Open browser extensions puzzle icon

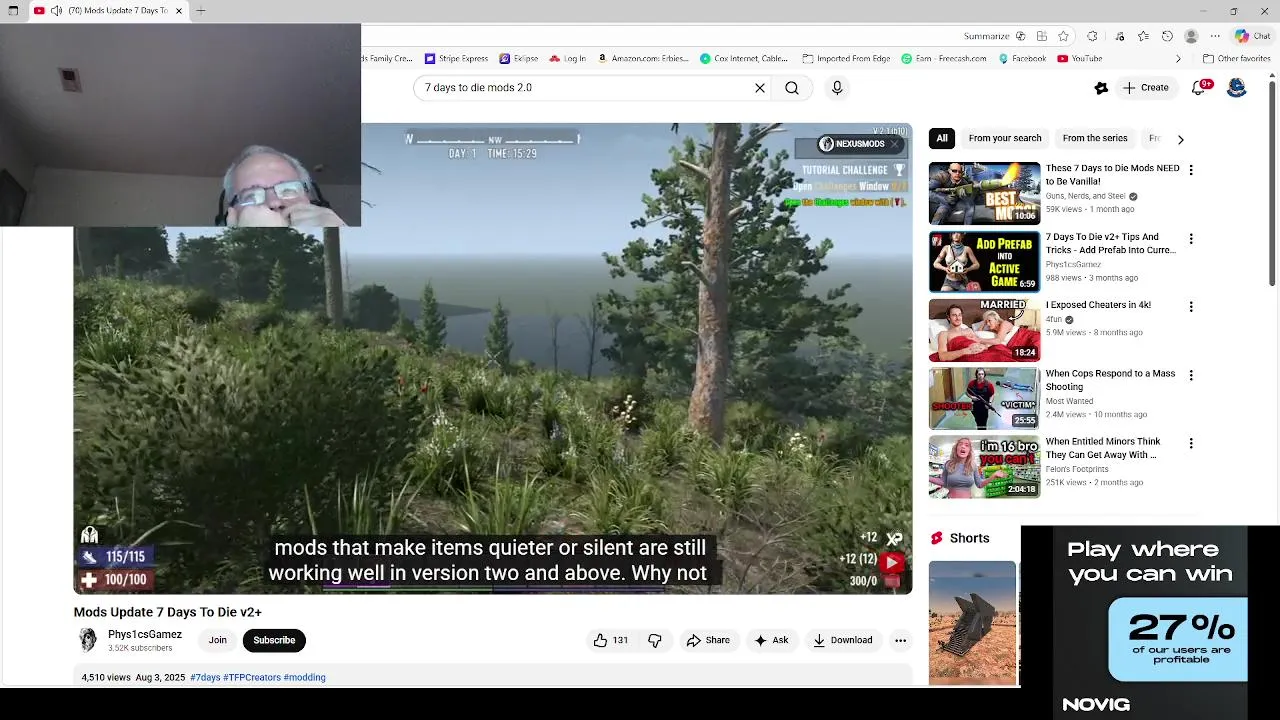pos(1092,36)
